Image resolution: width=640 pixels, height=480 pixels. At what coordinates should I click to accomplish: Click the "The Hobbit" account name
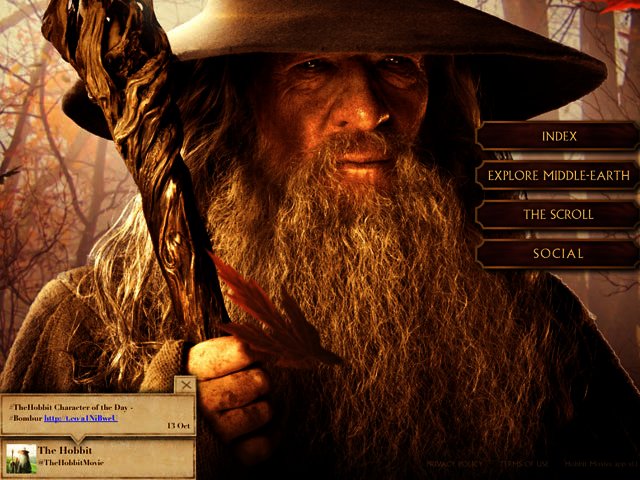click(x=65, y=451)
